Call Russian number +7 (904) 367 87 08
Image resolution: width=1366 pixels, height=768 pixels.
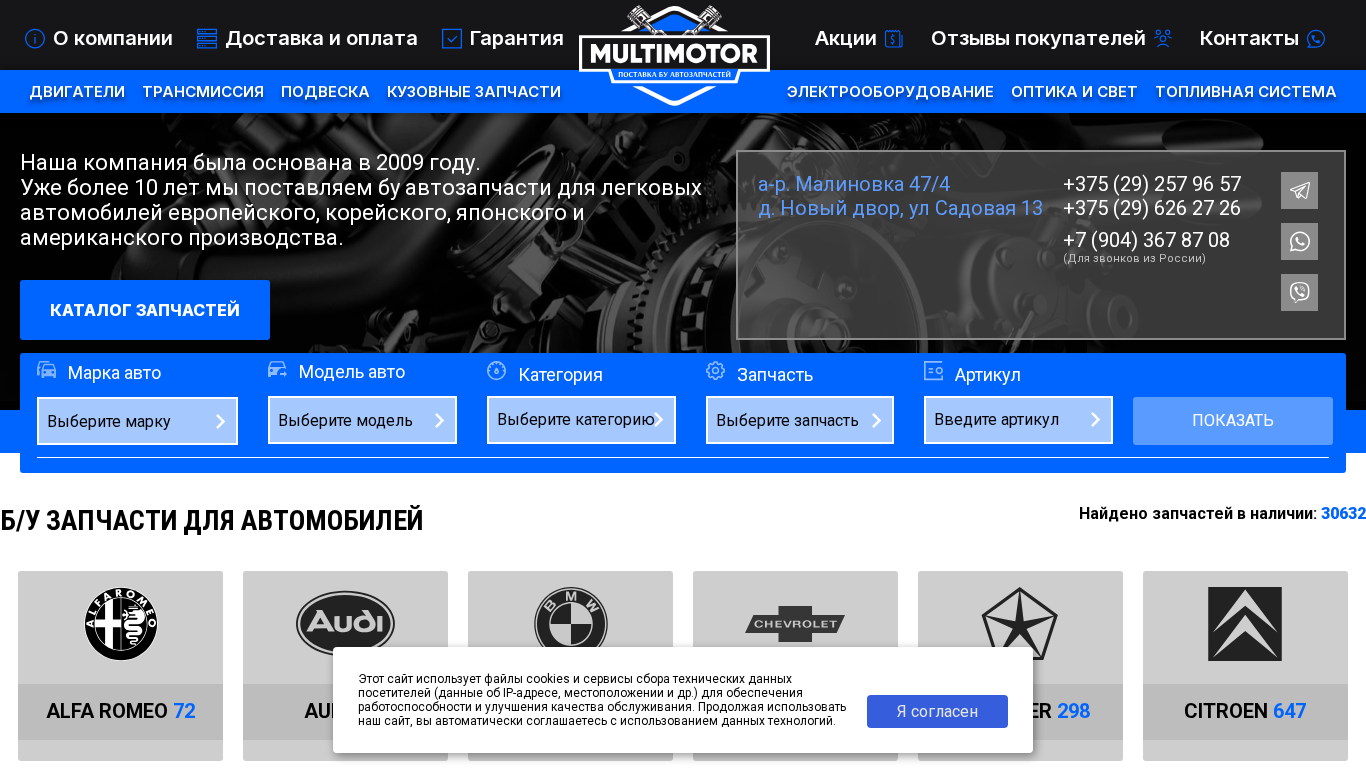pos(1146,240)
